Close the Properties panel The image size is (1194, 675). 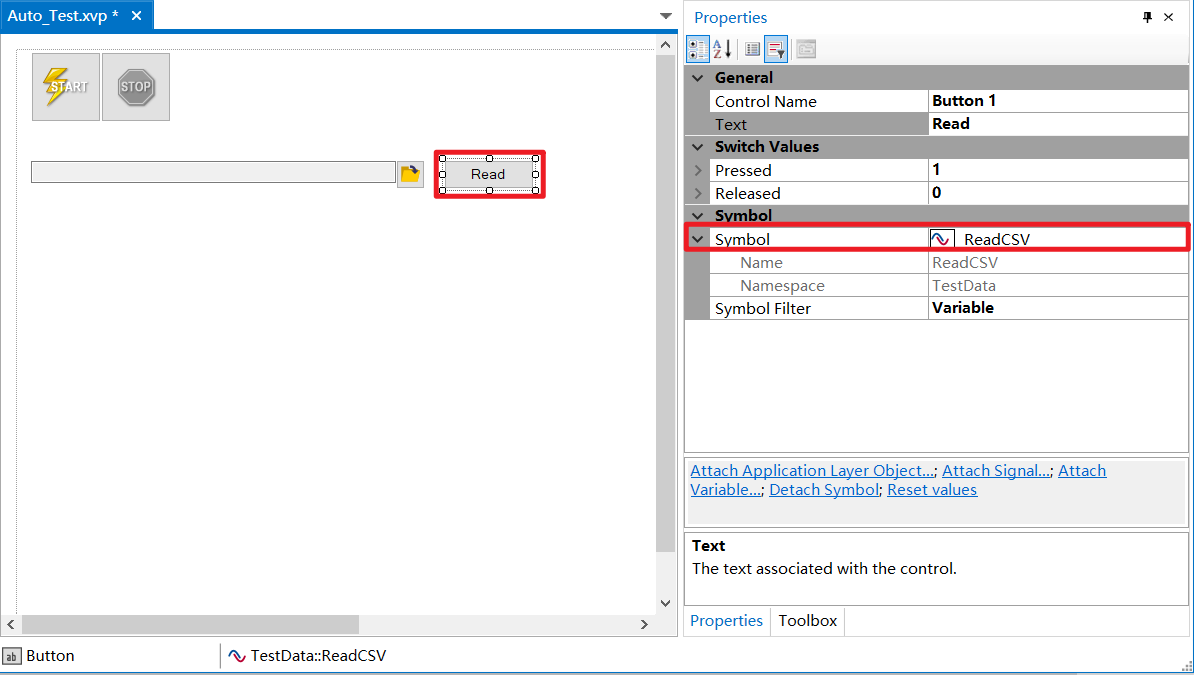[1169, 17]
